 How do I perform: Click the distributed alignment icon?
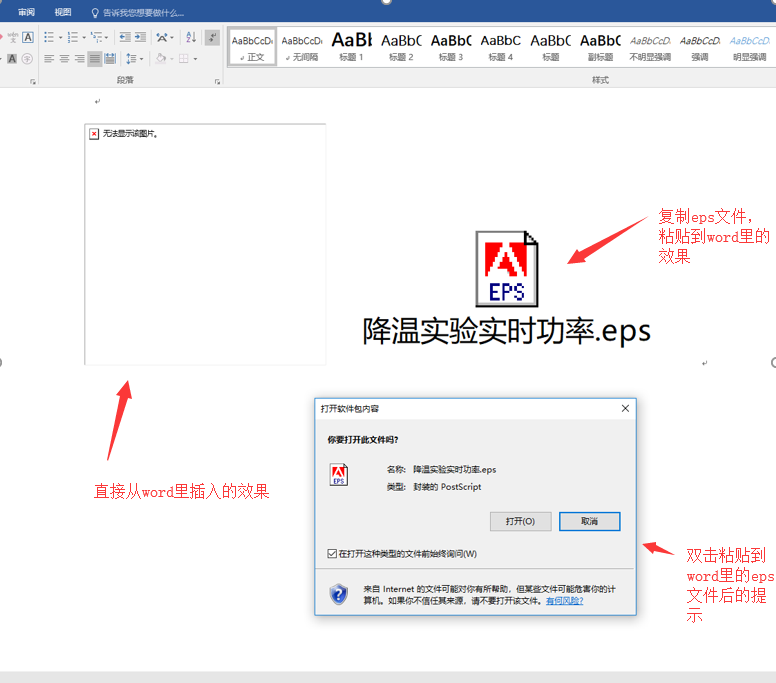(x=110, y=59)
